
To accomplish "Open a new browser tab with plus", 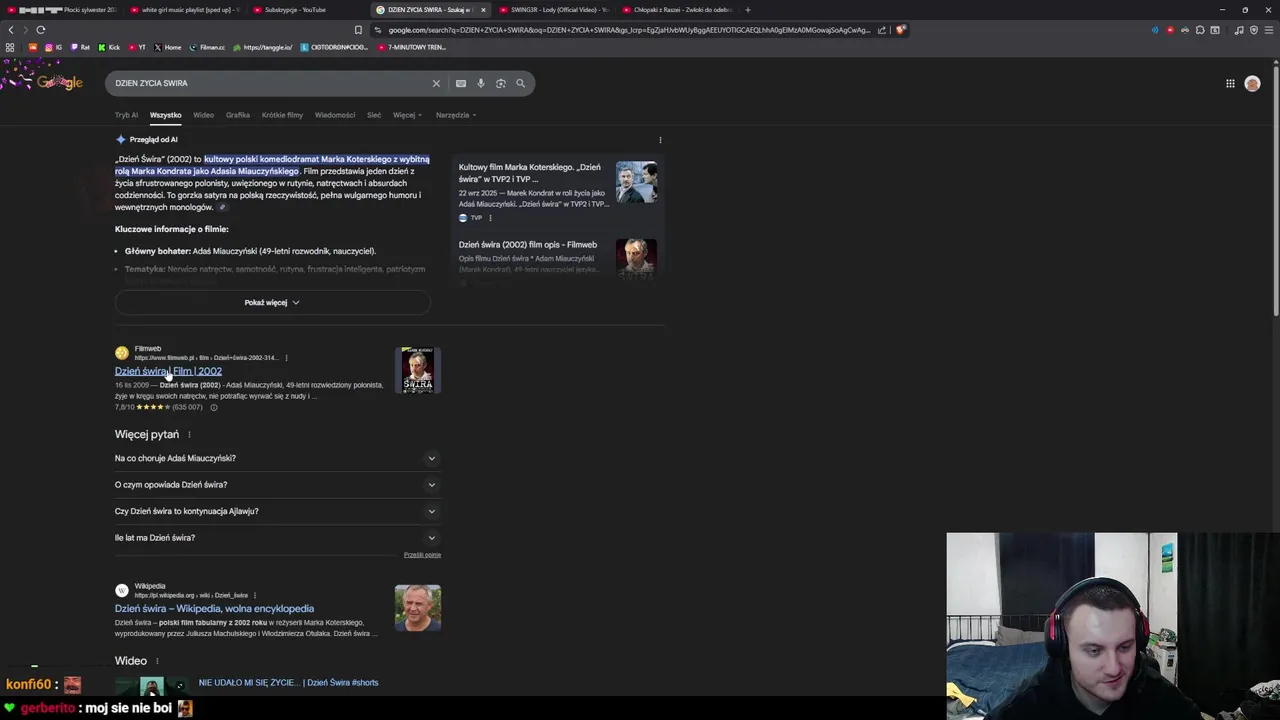I will pyautogui.click(x=747, y=10).
